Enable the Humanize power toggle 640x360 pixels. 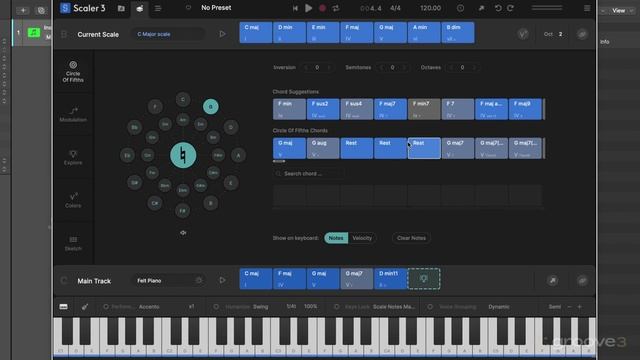click(216, 307)
